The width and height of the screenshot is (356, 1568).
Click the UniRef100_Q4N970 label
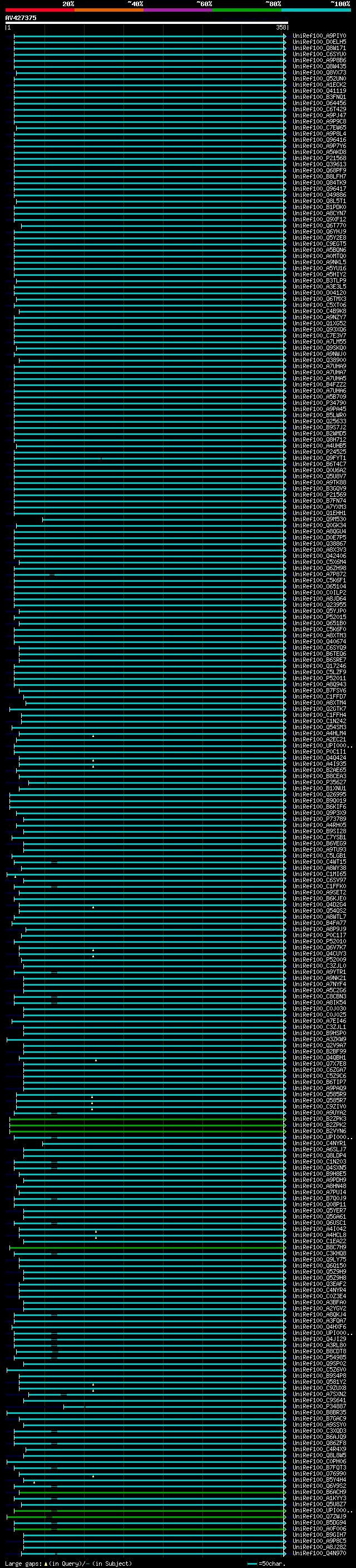(319, 1553)
